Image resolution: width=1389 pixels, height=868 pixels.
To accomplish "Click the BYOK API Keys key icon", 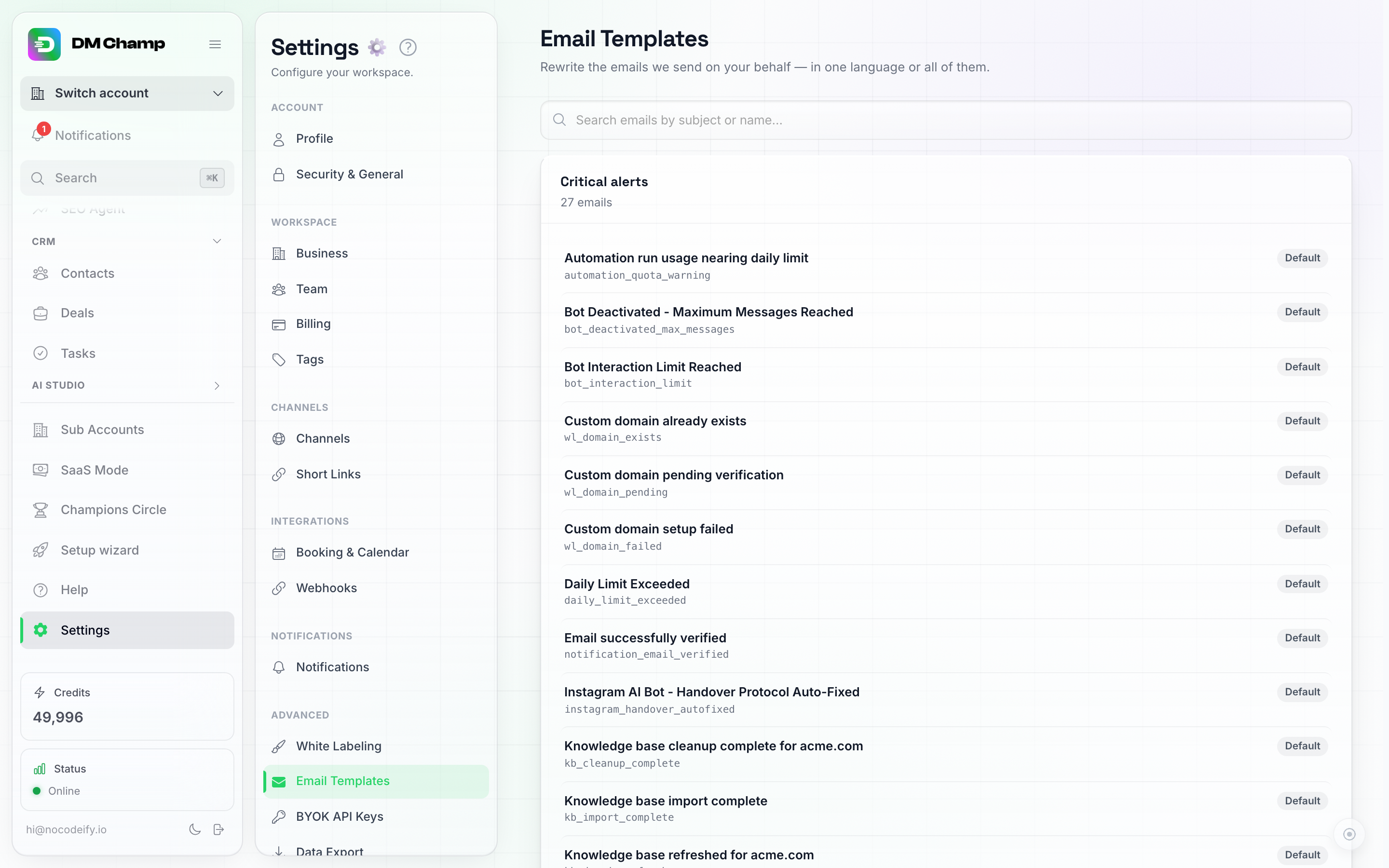I will click(x=278, y=816).
